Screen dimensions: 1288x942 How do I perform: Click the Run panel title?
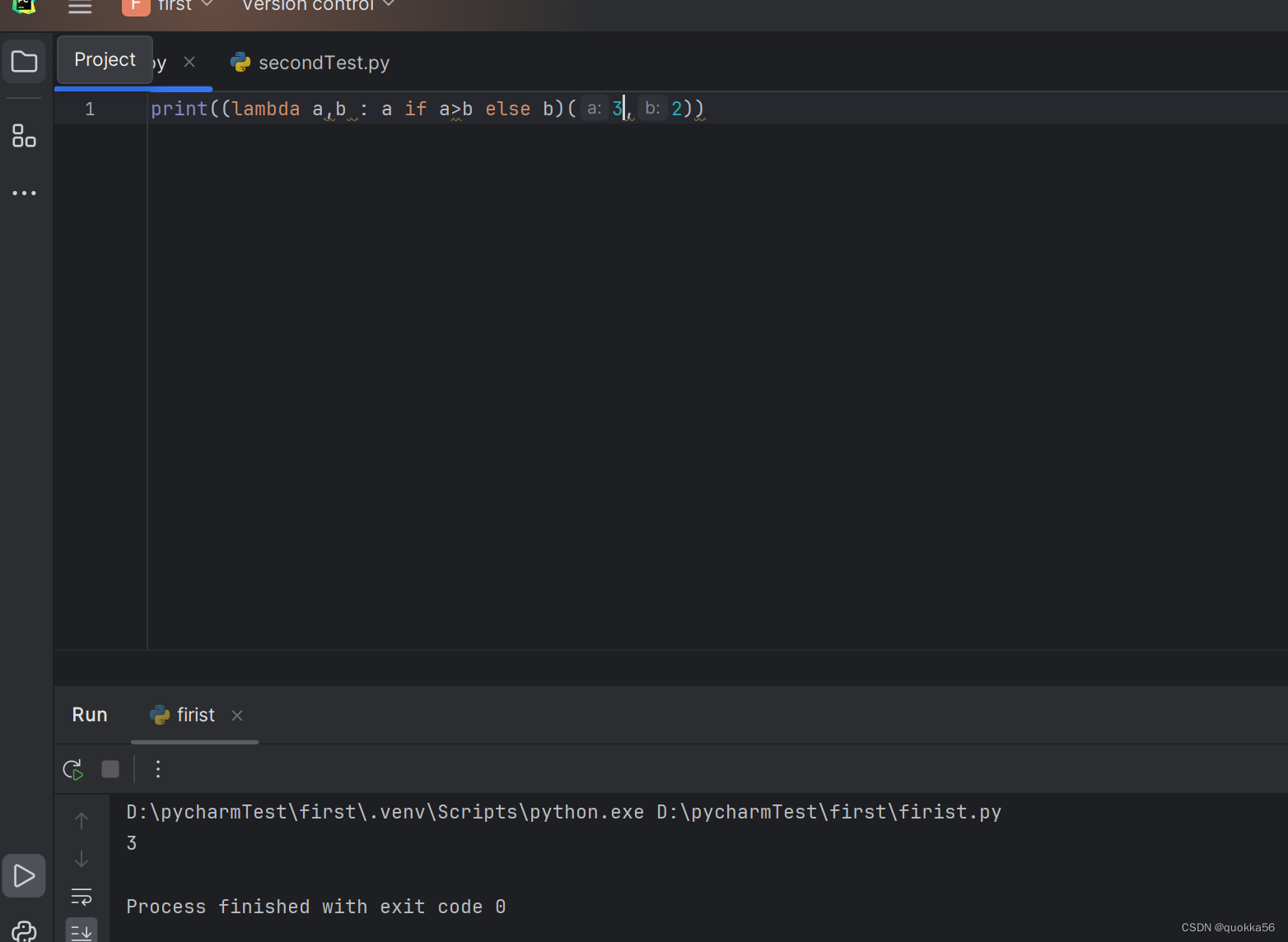(x=90, y=715)
